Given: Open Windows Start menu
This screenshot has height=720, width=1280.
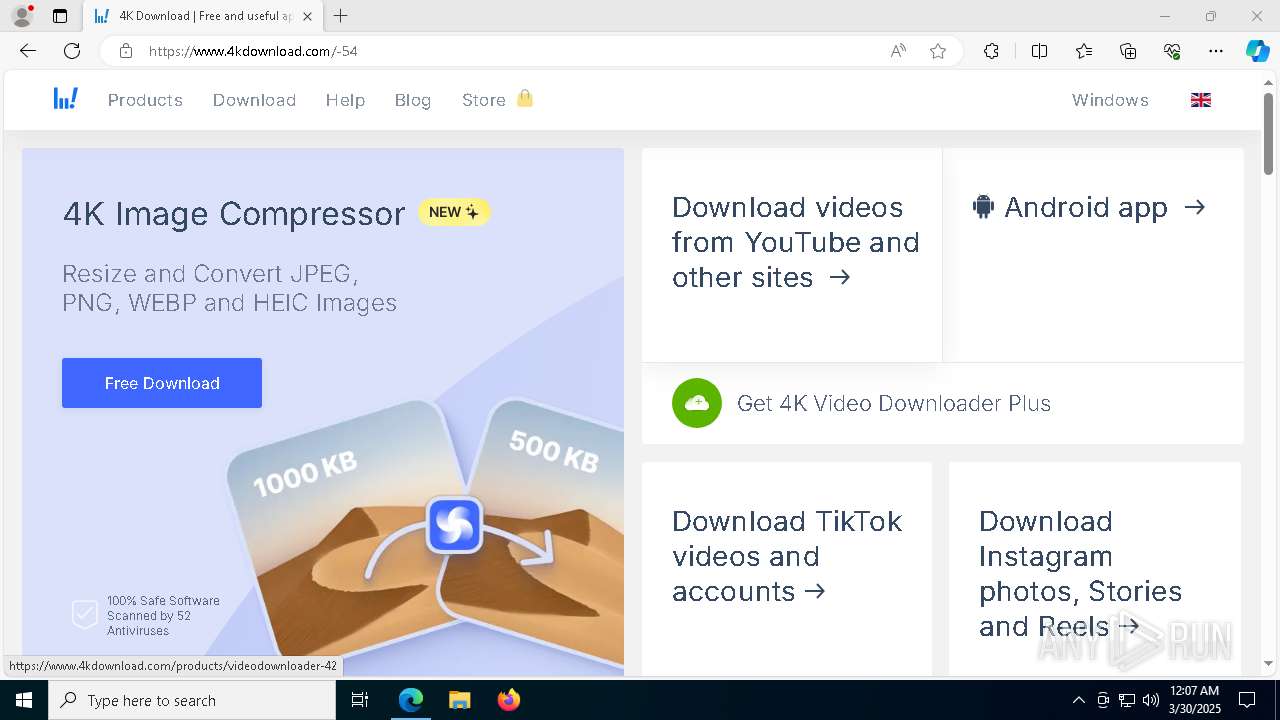Looking at the screenshot, I should [x=24, y=700].
